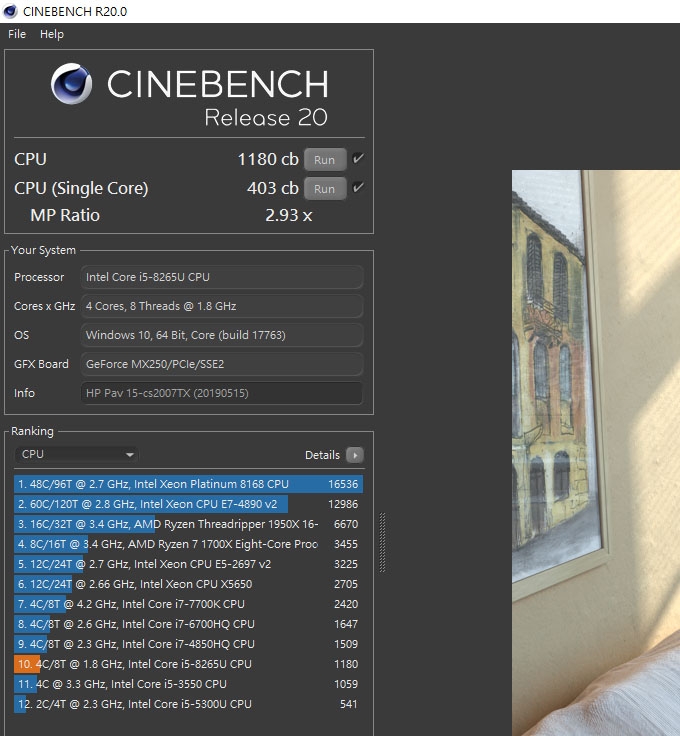Image resolution: width=680 pixels, height=736 pixels.
Task: Toggle the CPU test checkbox
Action: pos(358,159)
